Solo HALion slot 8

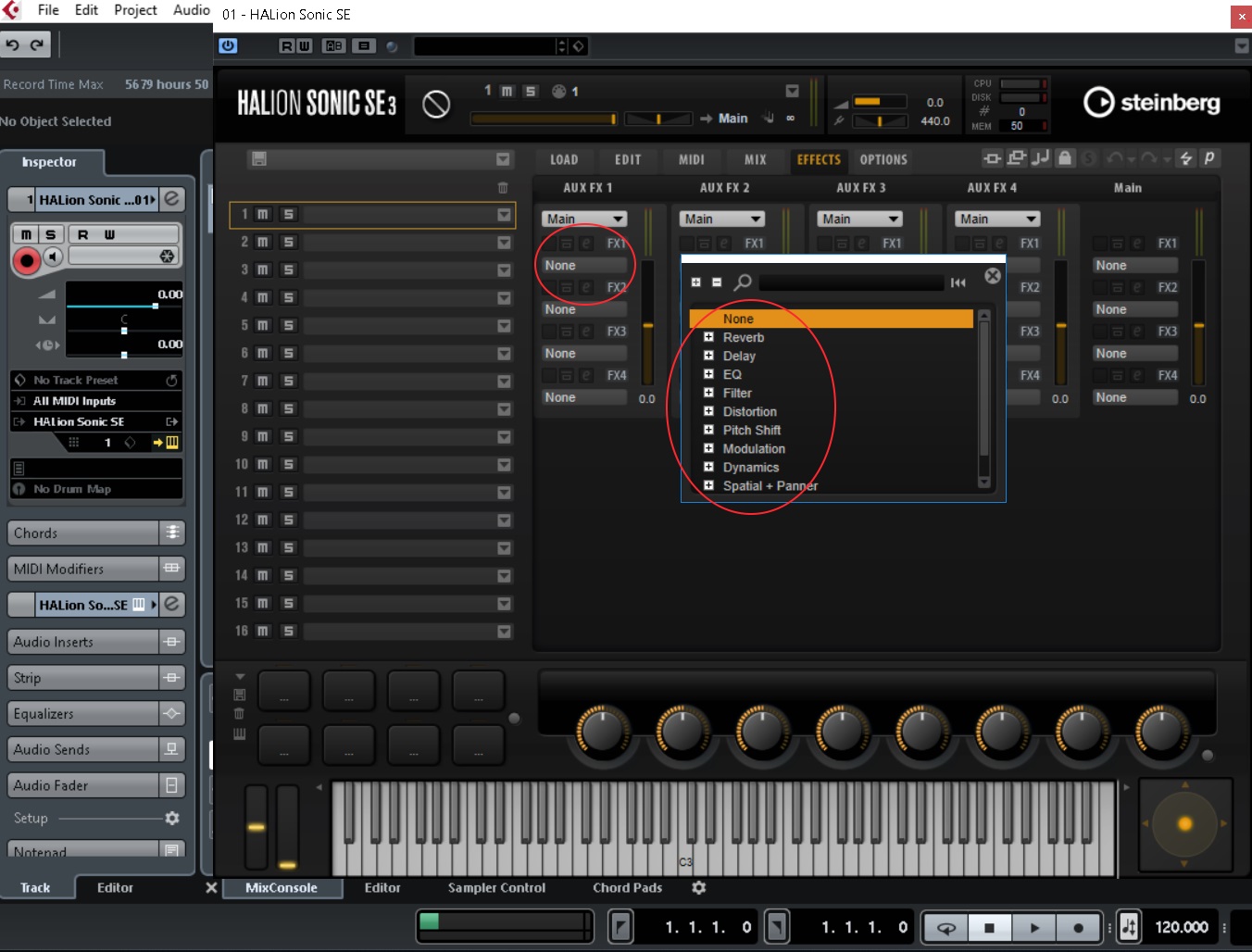point(289,408)
